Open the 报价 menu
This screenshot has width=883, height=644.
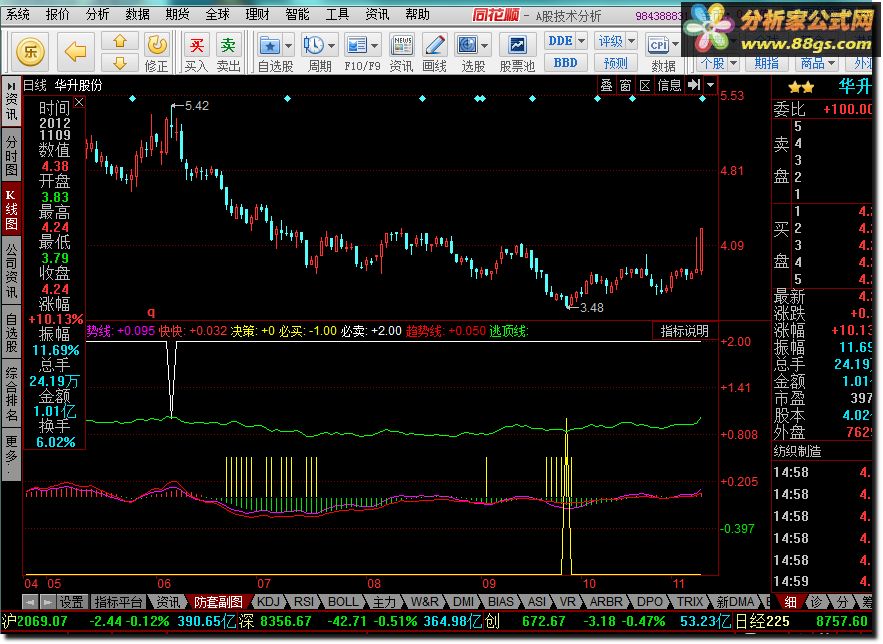click(57, 15)
